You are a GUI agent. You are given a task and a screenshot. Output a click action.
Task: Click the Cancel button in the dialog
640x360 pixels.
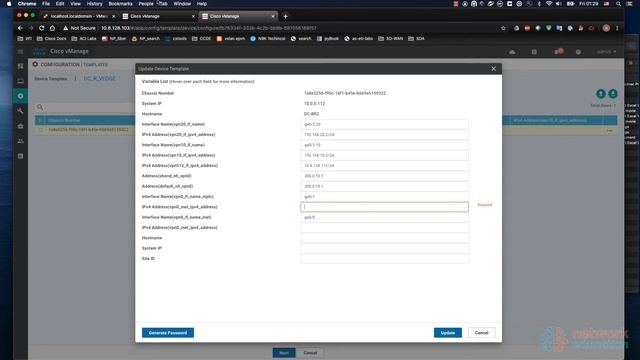pyautogui.click(x=481, y=333)
